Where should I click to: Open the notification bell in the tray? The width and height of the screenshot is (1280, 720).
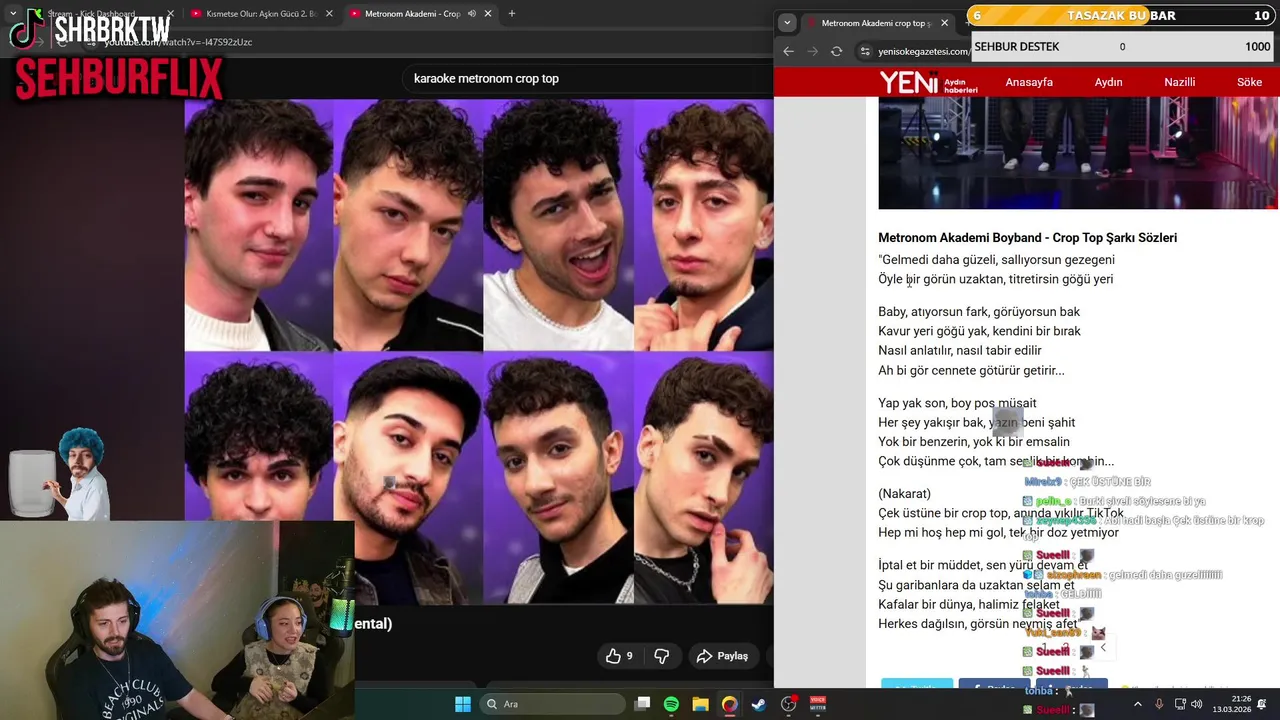click(x=1262, y=704)
